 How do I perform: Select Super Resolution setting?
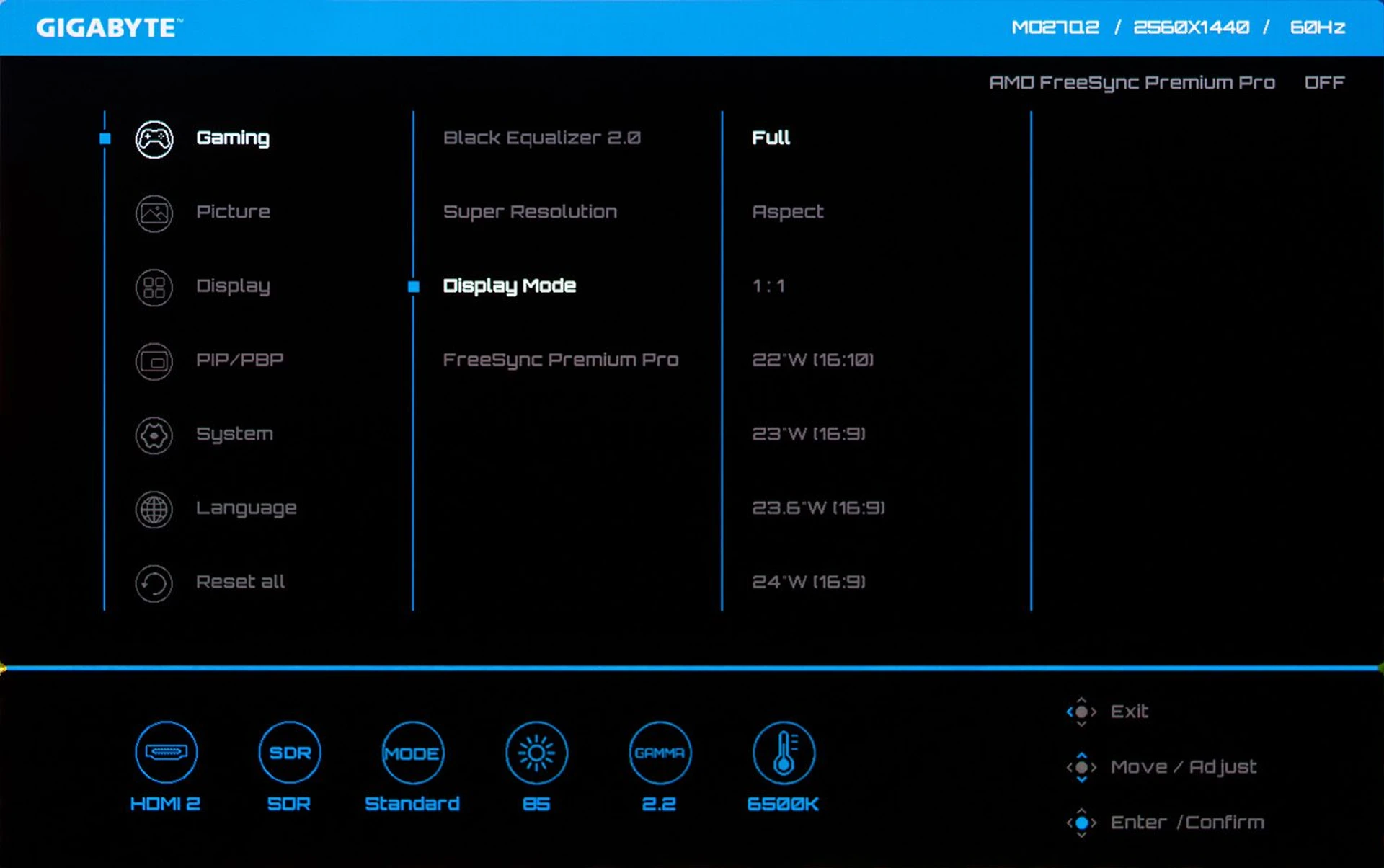tap(530, 211)
